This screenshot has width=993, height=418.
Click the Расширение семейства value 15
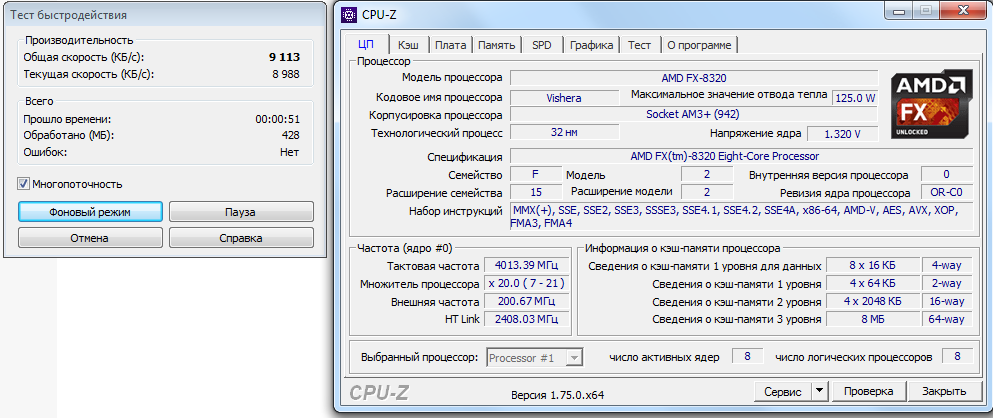(536, 193)
